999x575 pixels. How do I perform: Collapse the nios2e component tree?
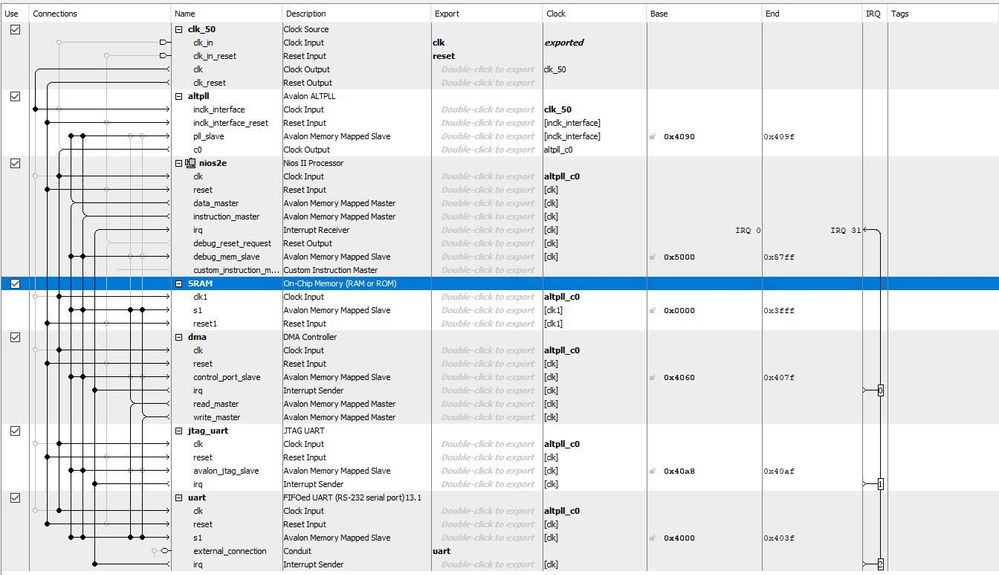[179, 163]
